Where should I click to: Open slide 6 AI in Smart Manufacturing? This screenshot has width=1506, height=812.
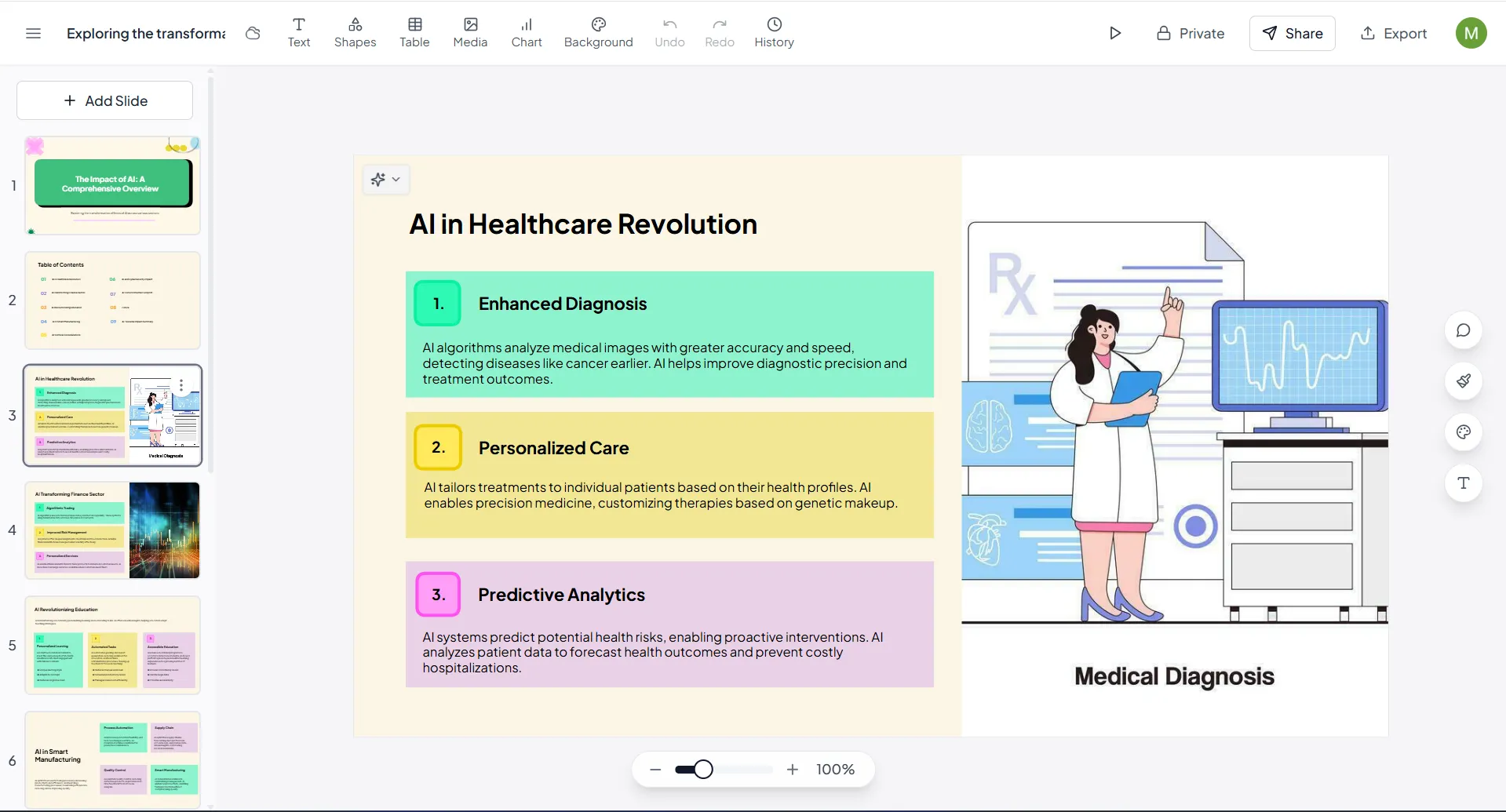tap(113, 759)
